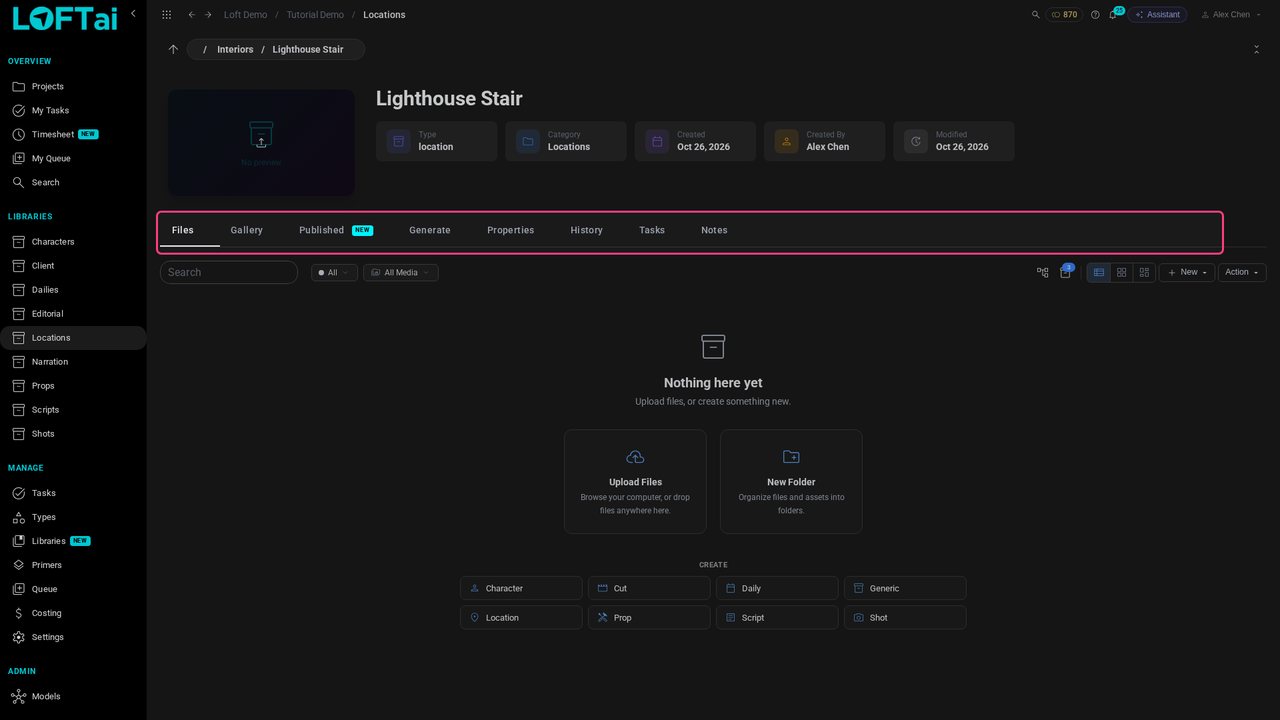1280x720 pixels.
Task: Switch to masonry tile view layout
Action: tap(1145, 272)
